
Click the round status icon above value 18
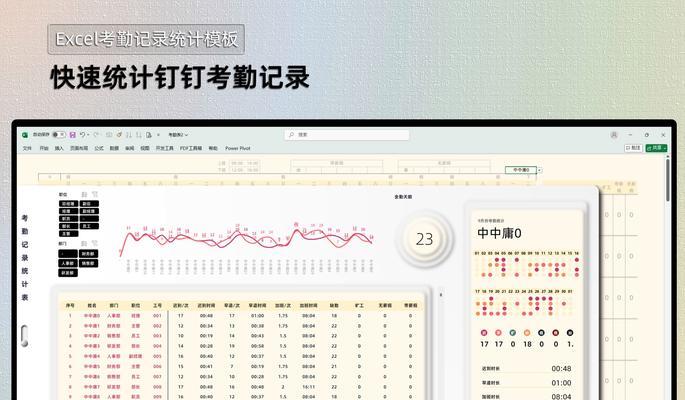tap(527, 333)
